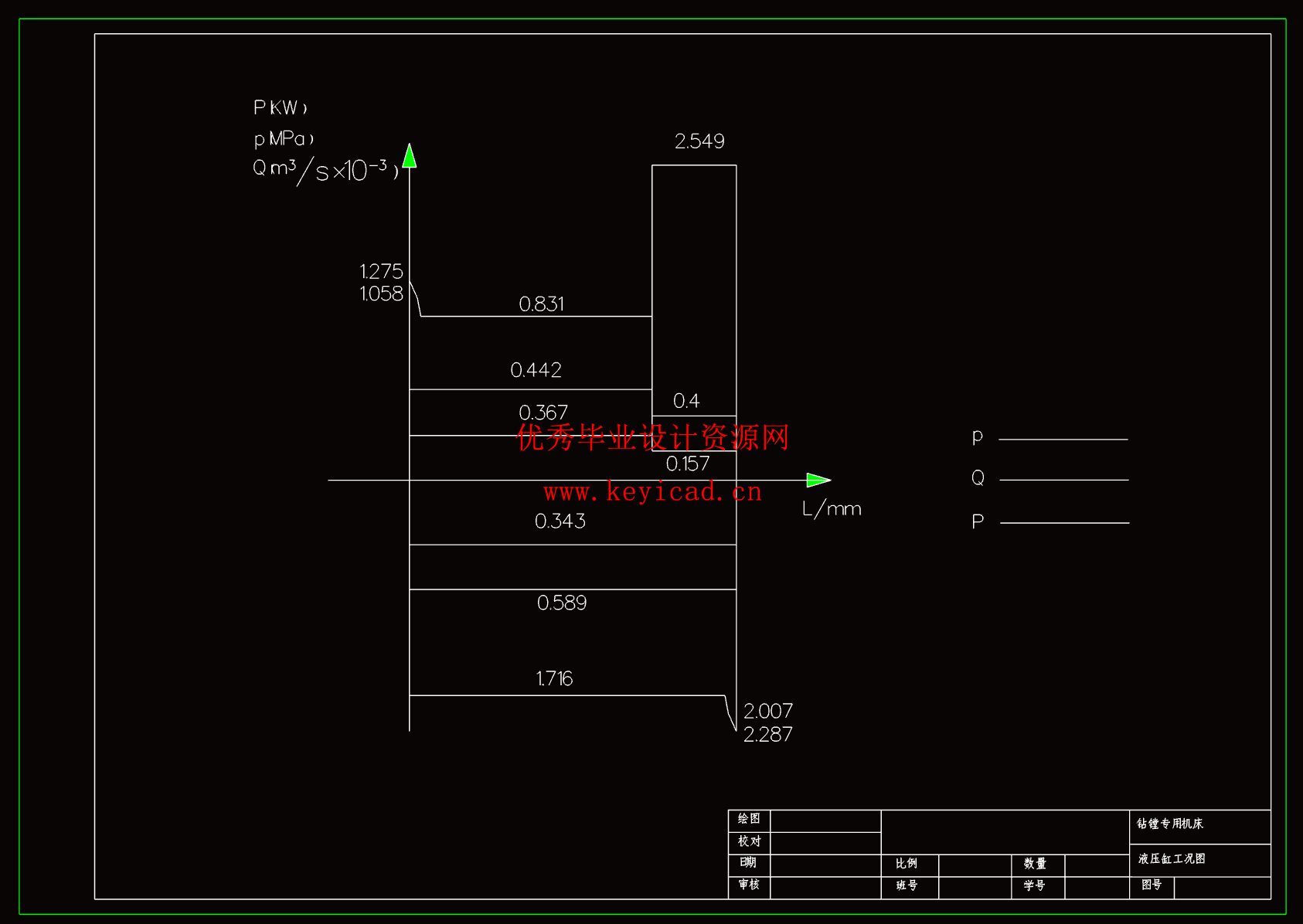Click the empty field beside 日期

click(x=825, y=865)
